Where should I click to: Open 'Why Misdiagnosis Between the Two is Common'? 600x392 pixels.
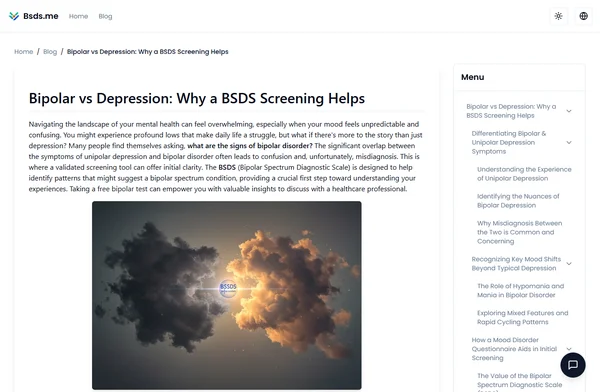tap(519, 232)
